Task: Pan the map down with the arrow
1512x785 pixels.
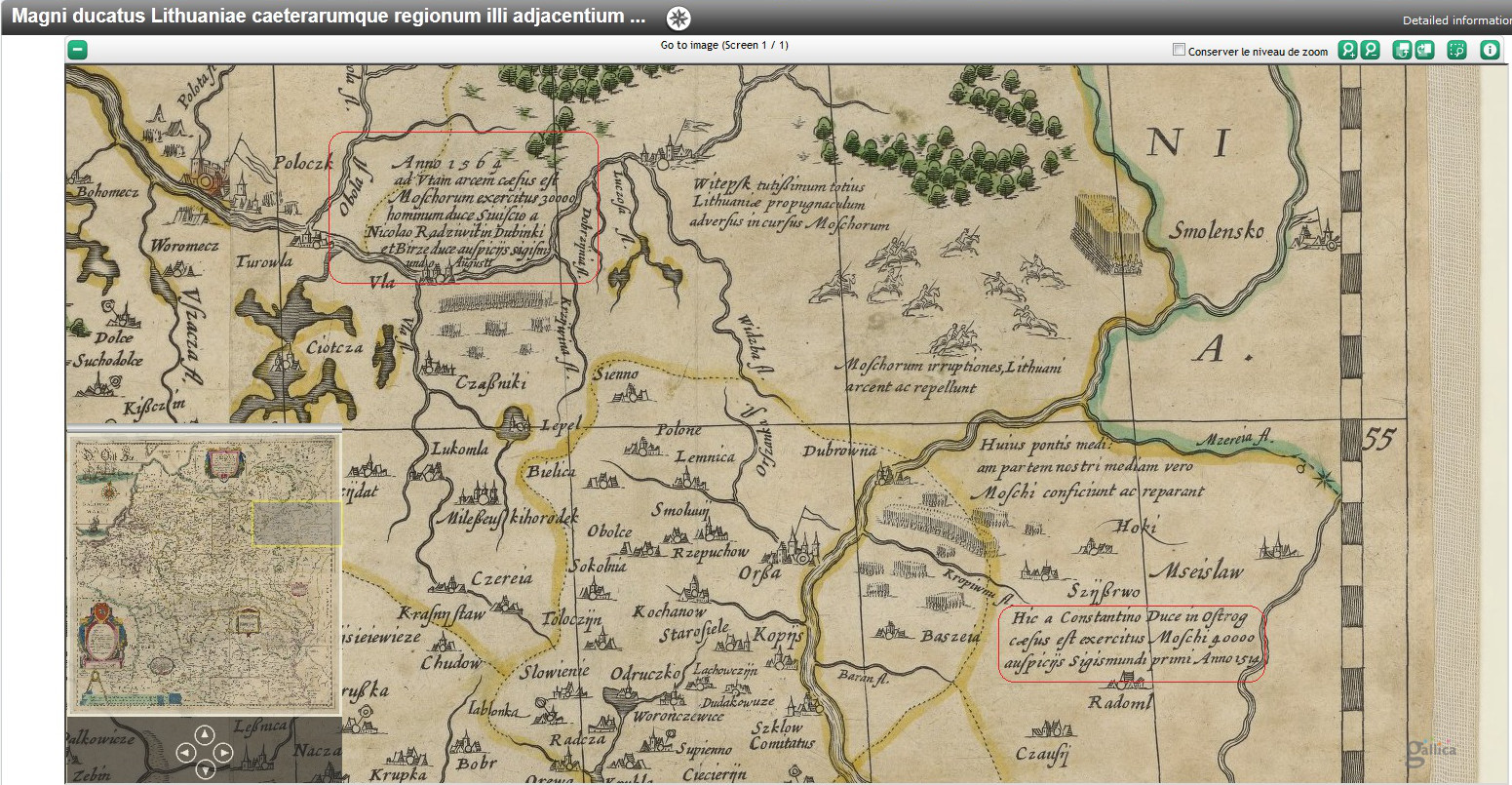Action: coord(204,769)
